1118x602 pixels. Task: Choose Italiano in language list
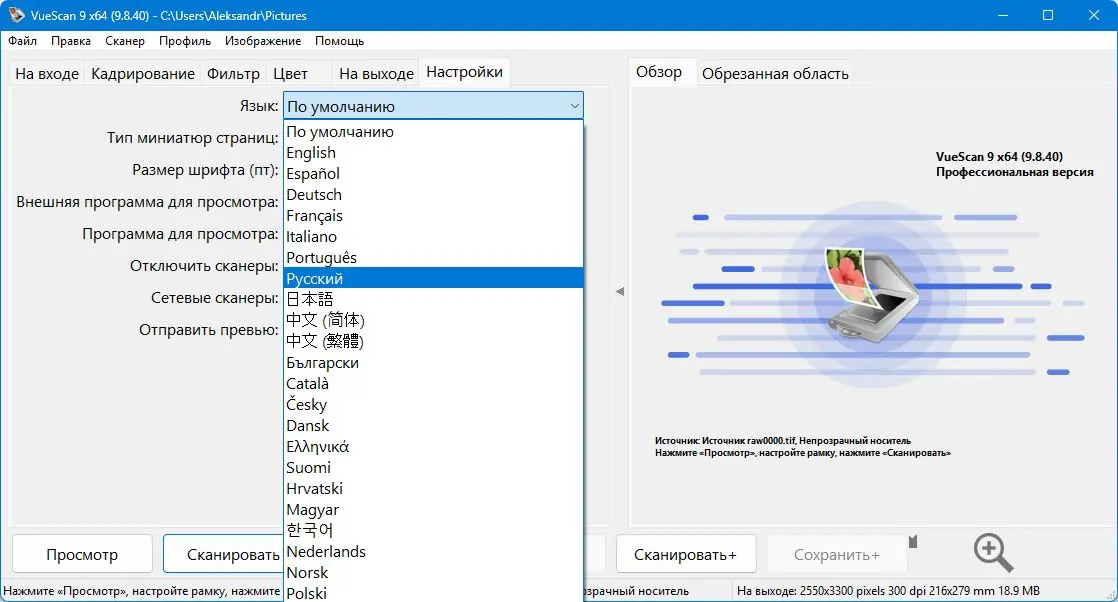coord(434,236)
